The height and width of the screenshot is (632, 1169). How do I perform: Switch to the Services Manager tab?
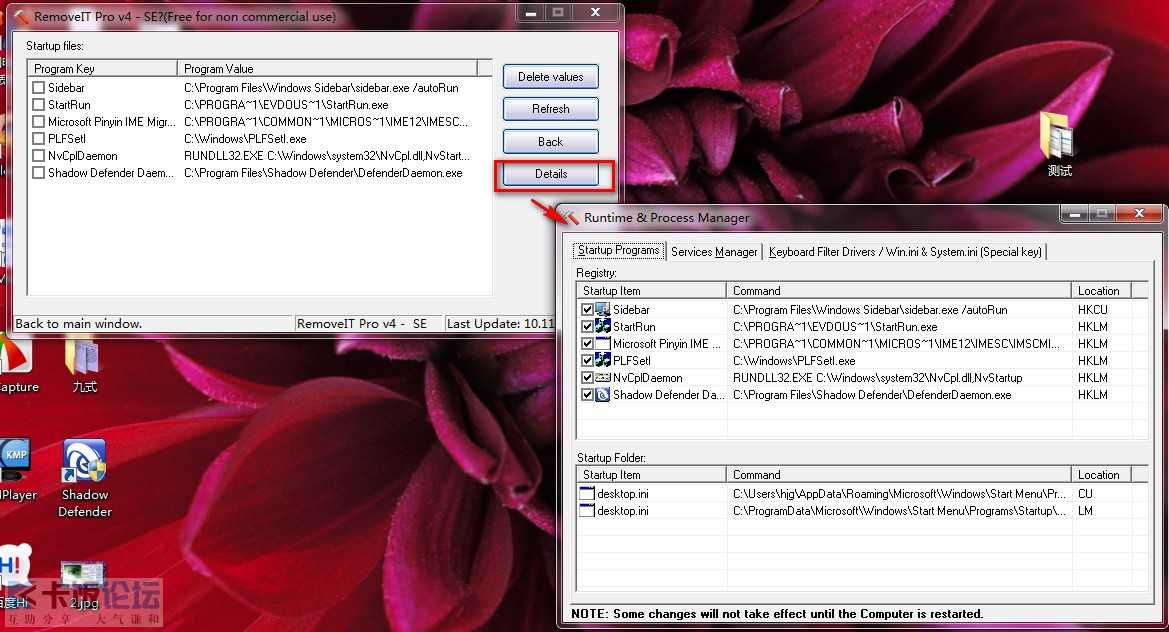(714, 252)
